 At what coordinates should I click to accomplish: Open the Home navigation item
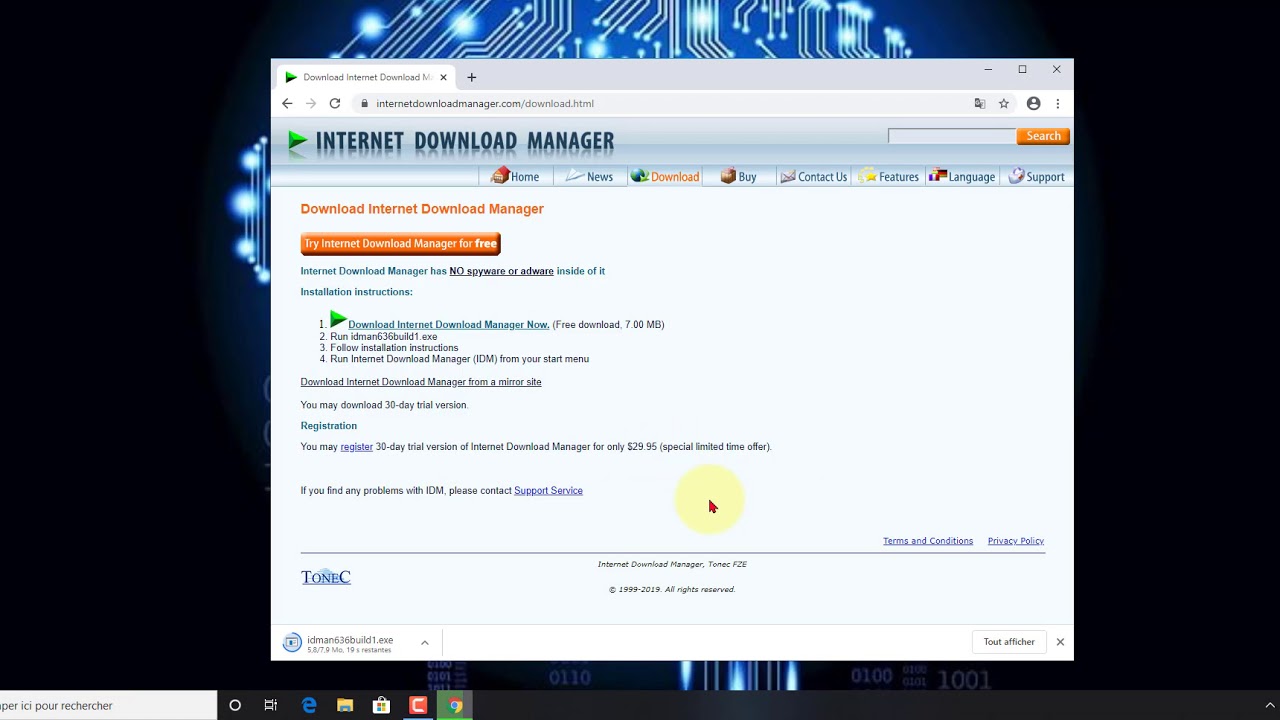pos(515,176)
